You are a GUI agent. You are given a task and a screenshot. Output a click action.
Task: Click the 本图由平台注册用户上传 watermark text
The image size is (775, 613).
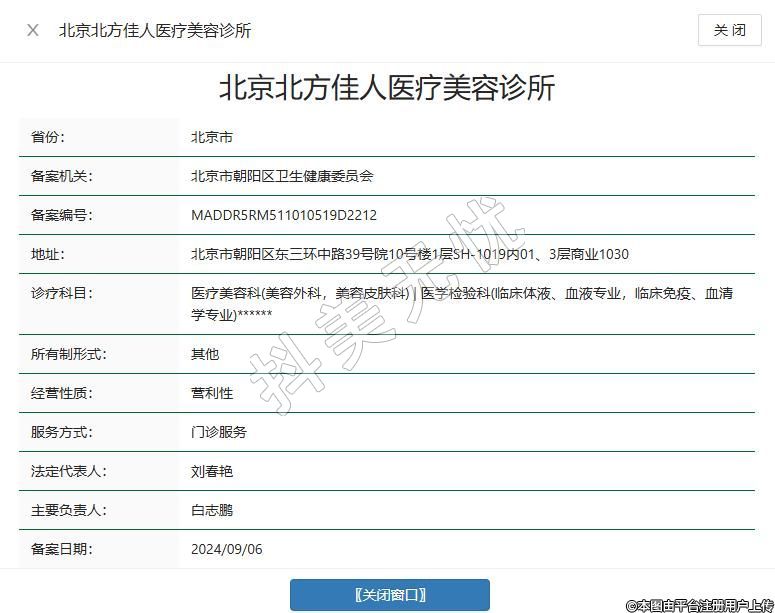699,604
